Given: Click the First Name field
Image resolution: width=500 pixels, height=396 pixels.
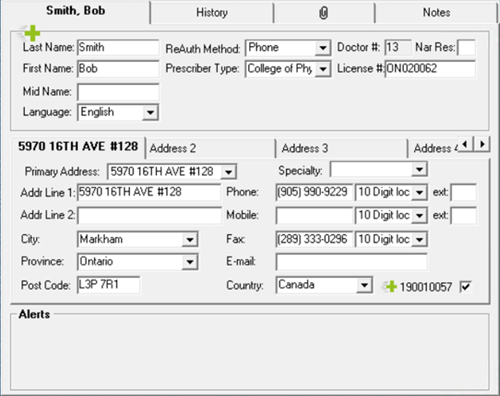Looking at the screenshot, I should pyautogui.click(x=118, y=69).
